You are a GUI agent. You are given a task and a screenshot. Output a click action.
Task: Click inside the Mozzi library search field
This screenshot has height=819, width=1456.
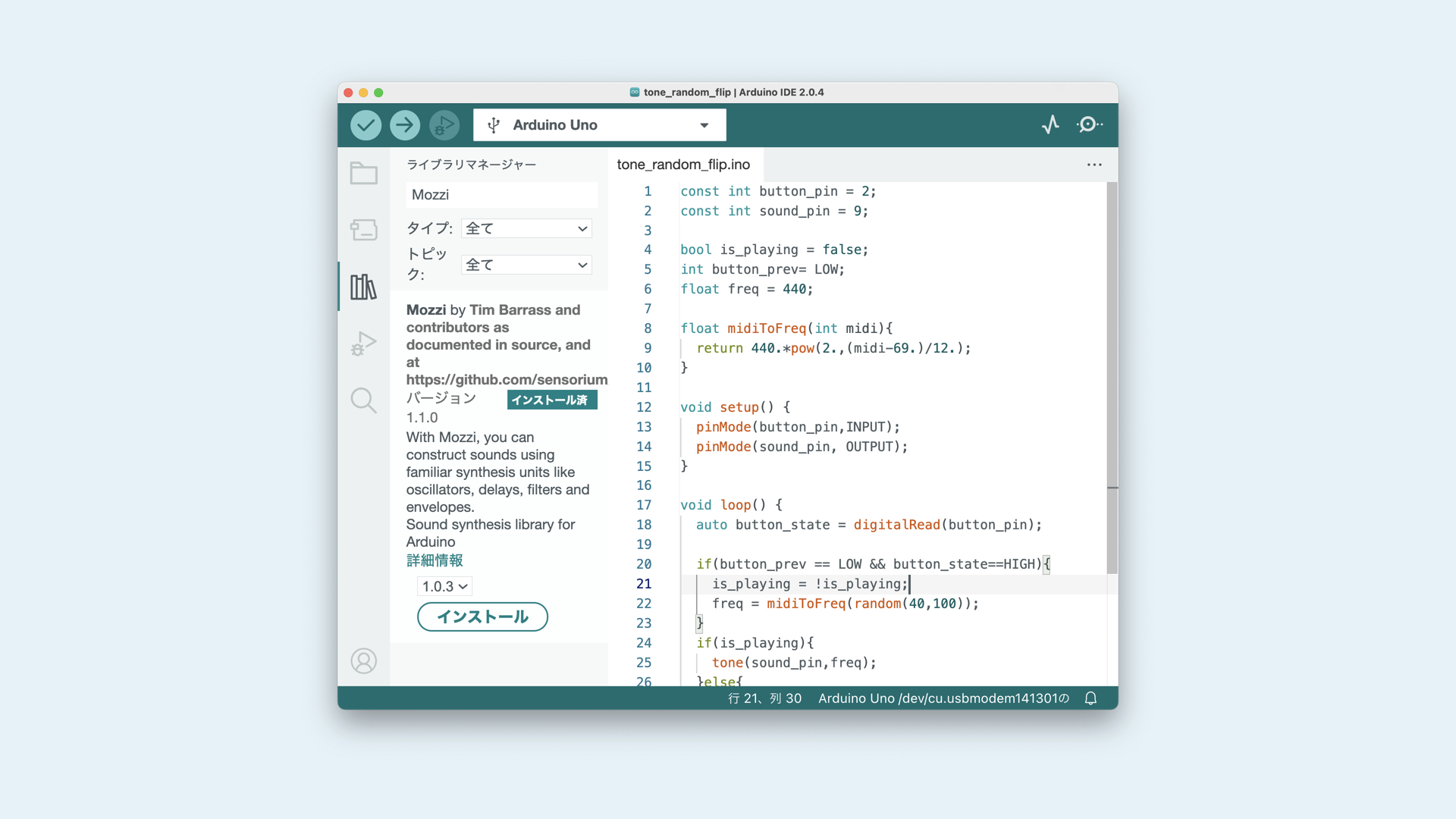pyautogui.click(x=501, y=195)
